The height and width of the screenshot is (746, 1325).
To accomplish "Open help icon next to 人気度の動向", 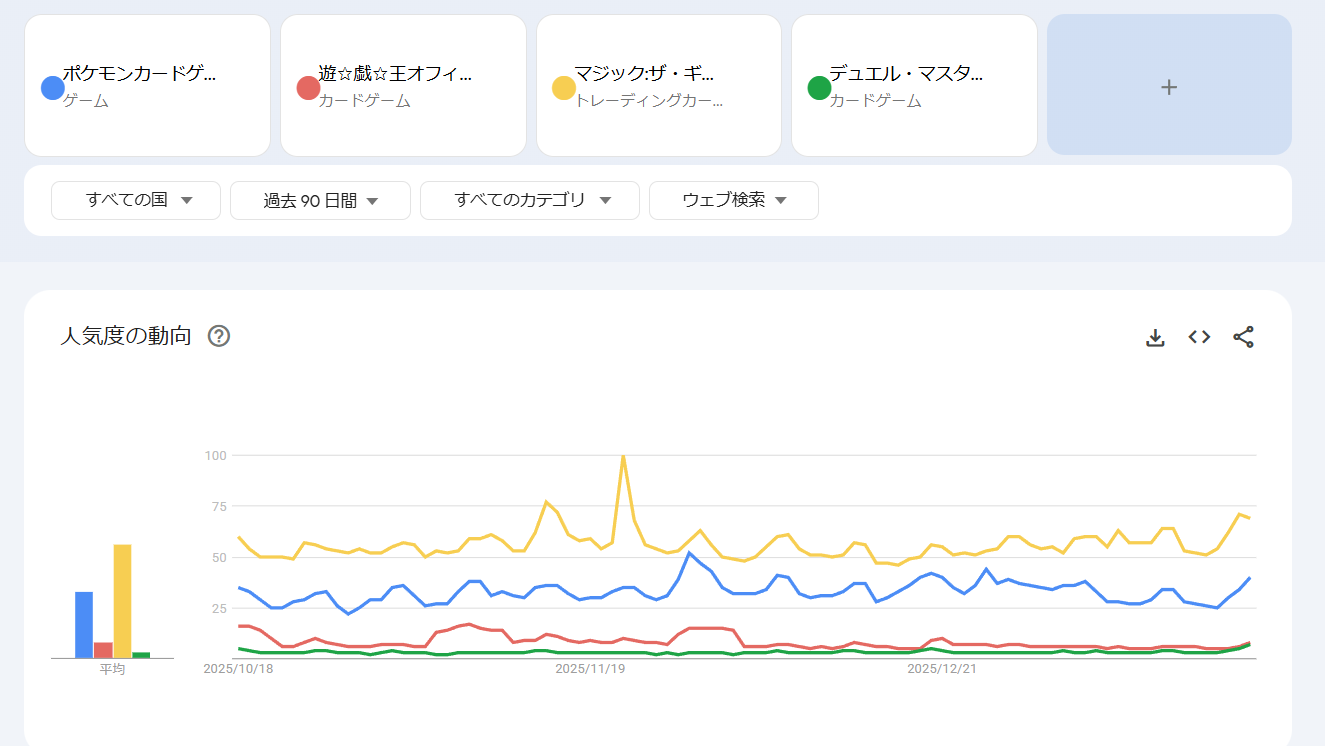I will [219, 336].
